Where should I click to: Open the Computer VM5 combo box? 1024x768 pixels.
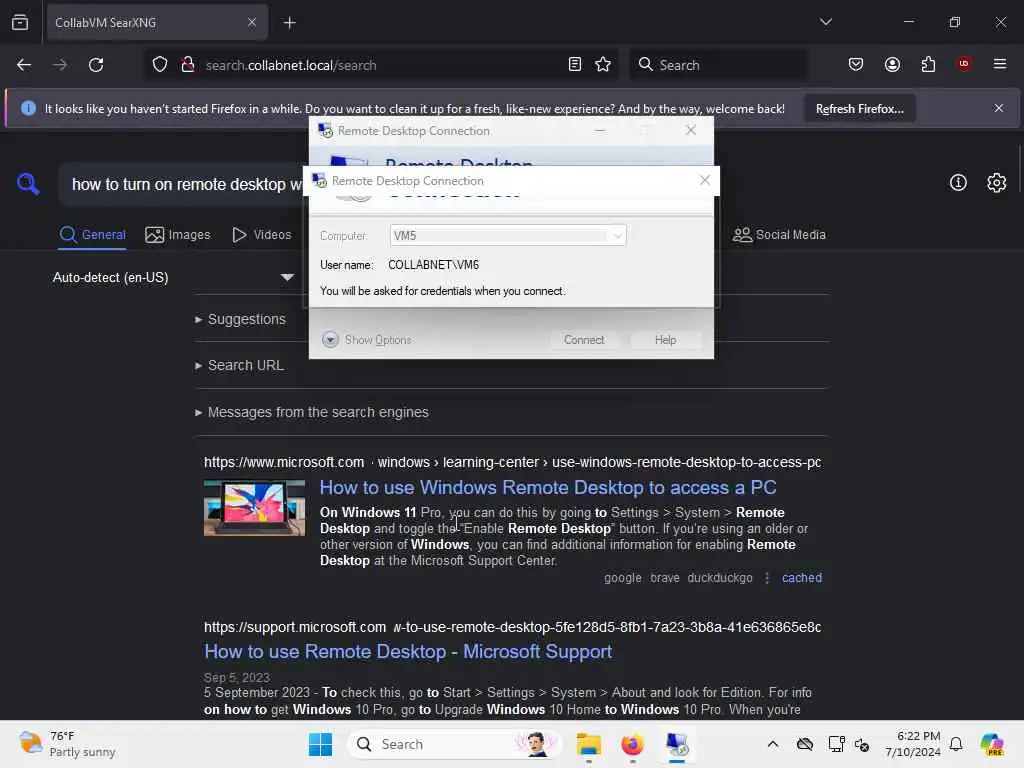pyautogui.click(x=507, y=236)
